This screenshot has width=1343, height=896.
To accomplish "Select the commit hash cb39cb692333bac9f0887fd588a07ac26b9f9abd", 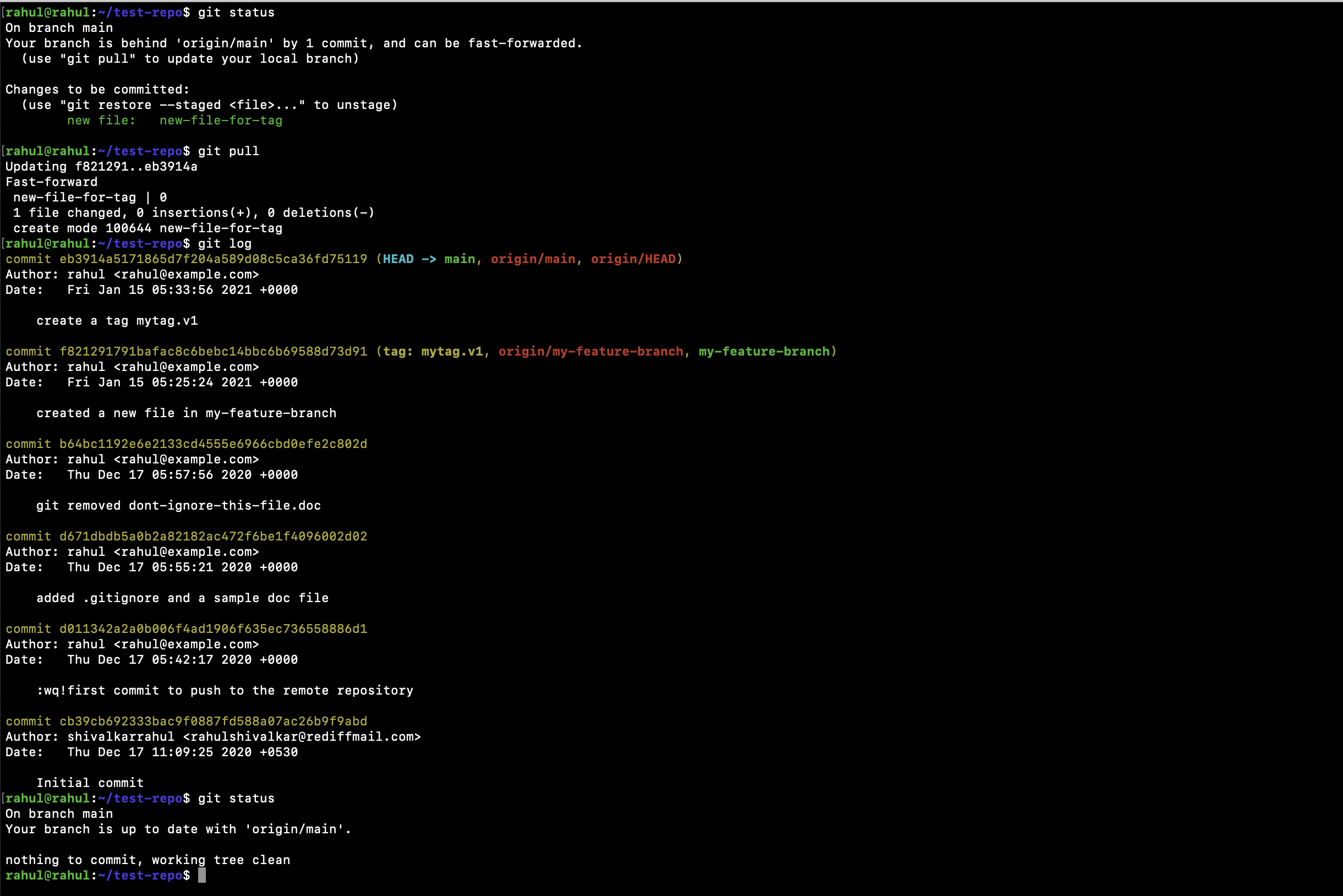I will (213, 721).
